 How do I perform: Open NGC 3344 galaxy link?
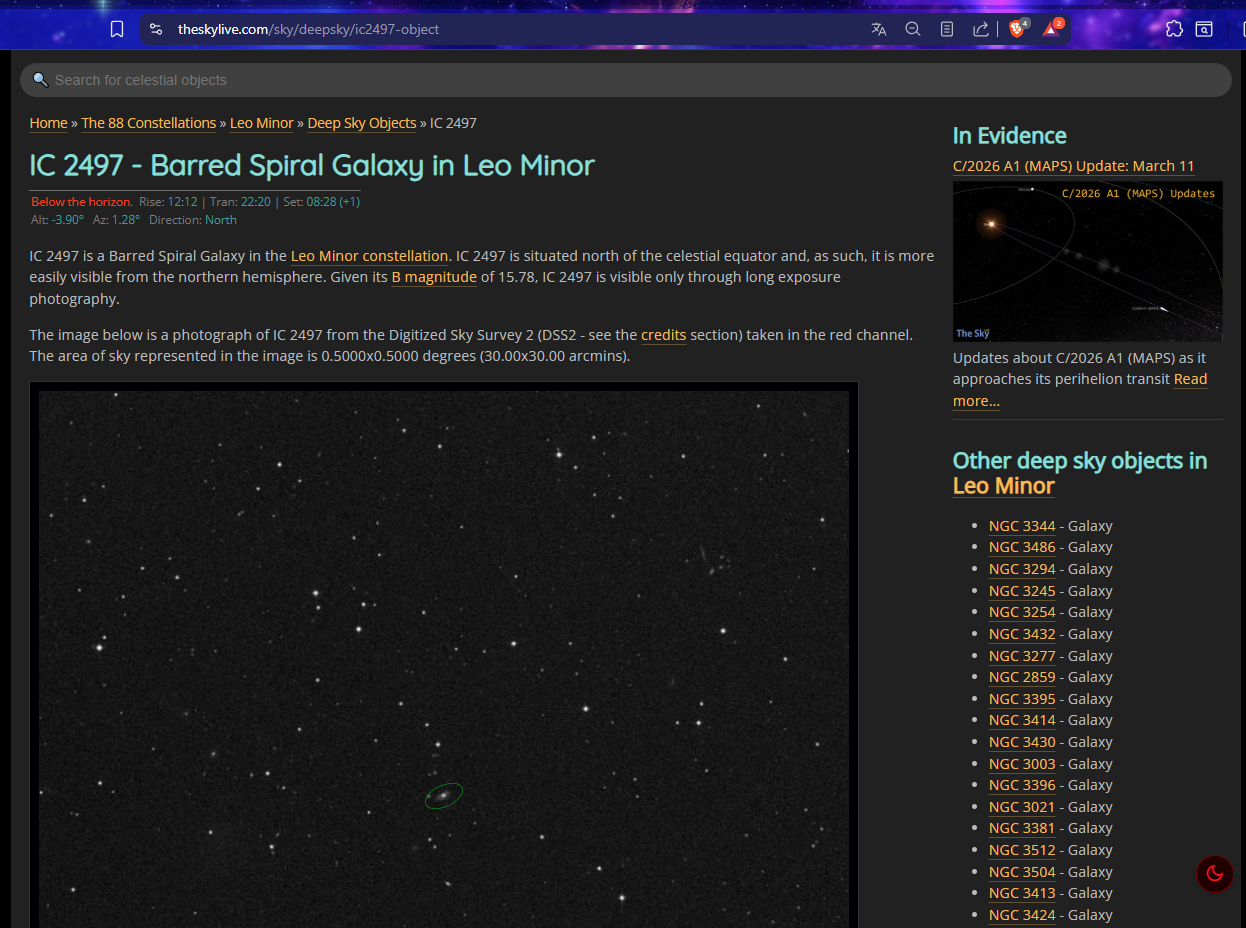1022,526
